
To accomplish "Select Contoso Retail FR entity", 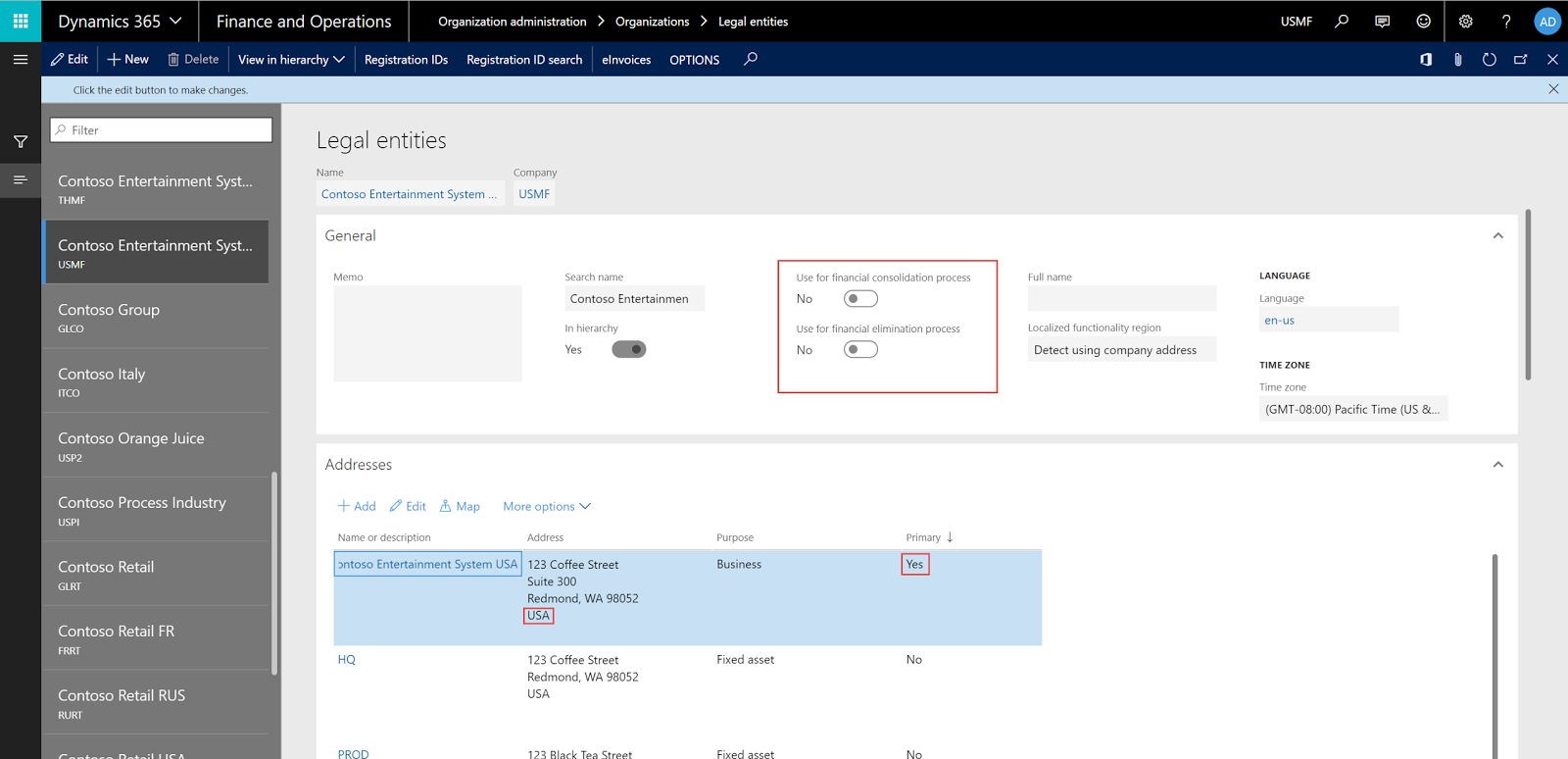I will click(156, 638).
